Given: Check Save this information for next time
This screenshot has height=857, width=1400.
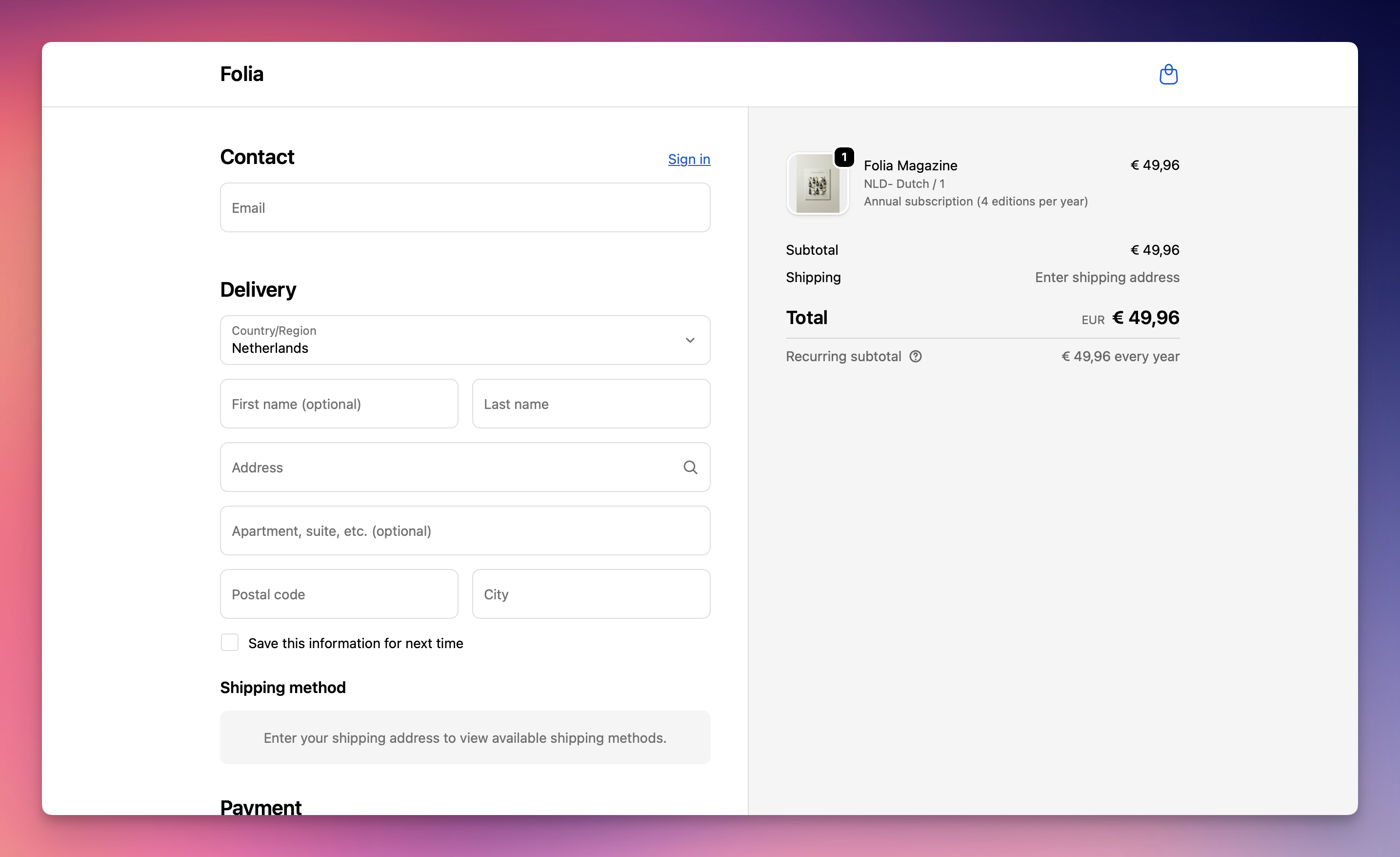Looking at the screenshot, I should [230, 643].
